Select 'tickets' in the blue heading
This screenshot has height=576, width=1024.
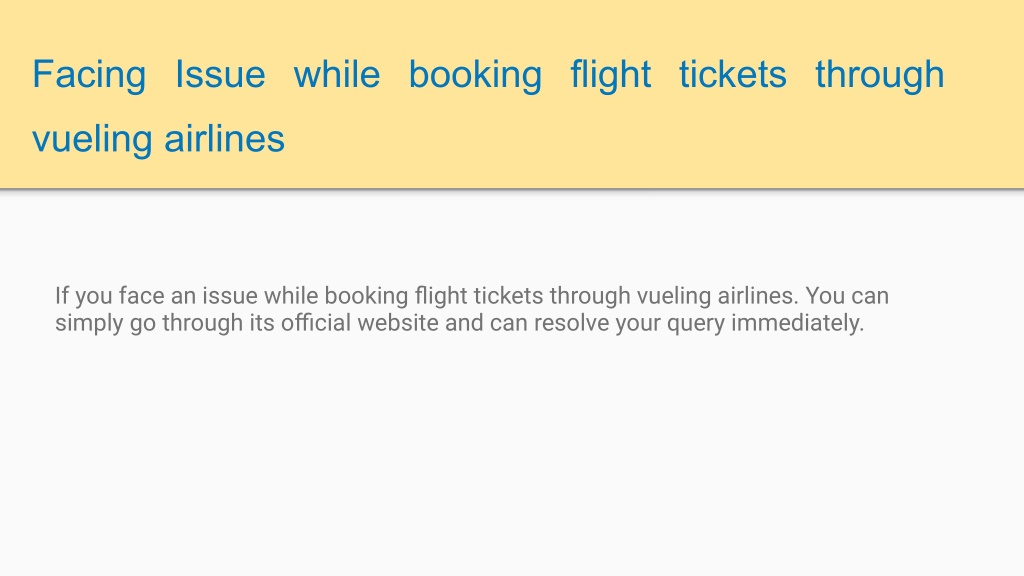click(733, 74)
